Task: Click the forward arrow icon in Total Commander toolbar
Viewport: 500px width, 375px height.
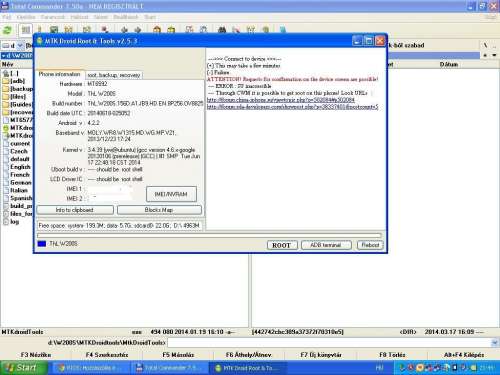Action: pos(137,30)
